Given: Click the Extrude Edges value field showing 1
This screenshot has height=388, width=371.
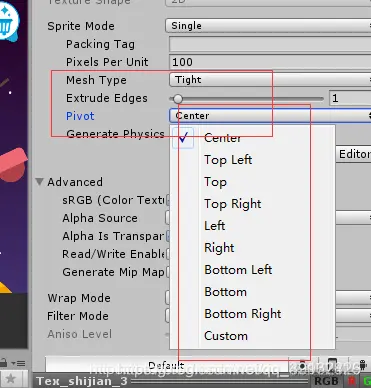Looking at the screenshot, I should click(350, 98).
